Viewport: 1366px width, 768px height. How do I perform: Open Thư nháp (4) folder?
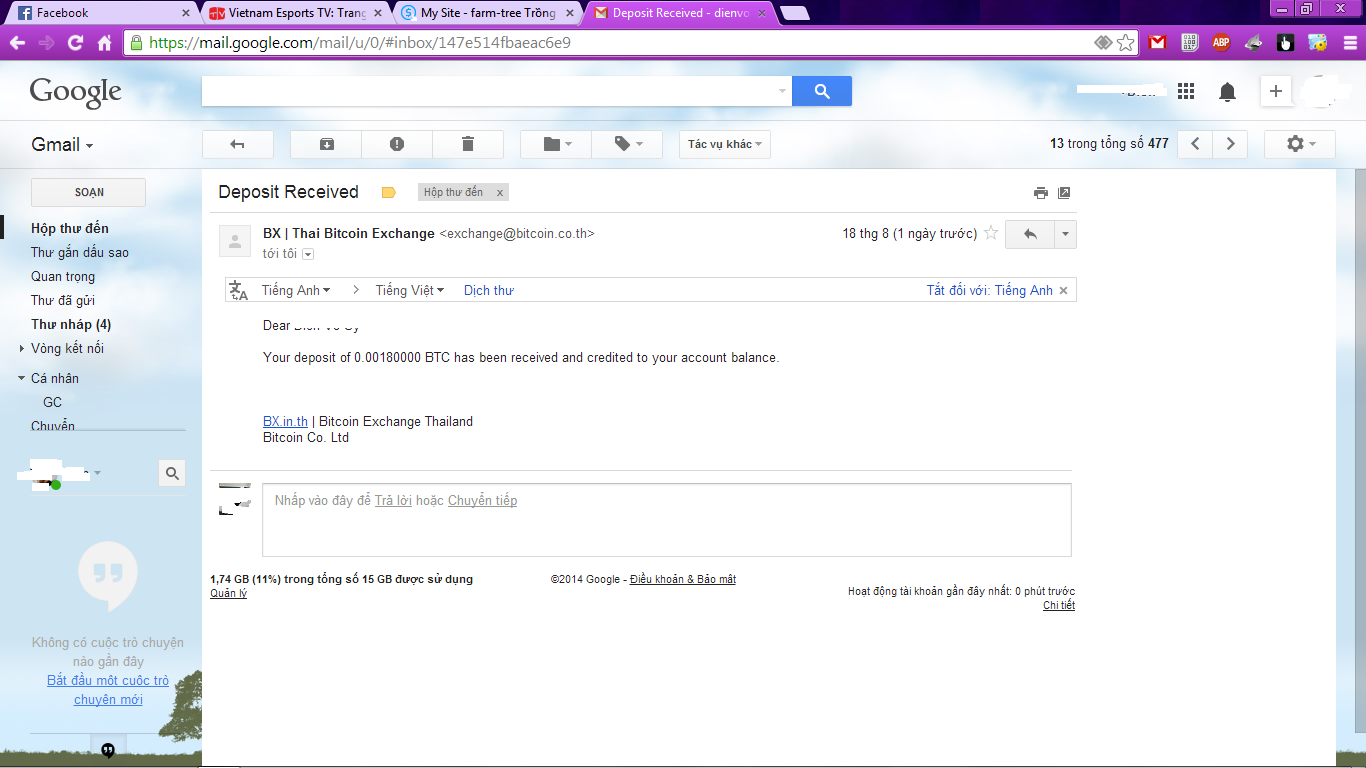pyautogui.click(x=71, y=324)
